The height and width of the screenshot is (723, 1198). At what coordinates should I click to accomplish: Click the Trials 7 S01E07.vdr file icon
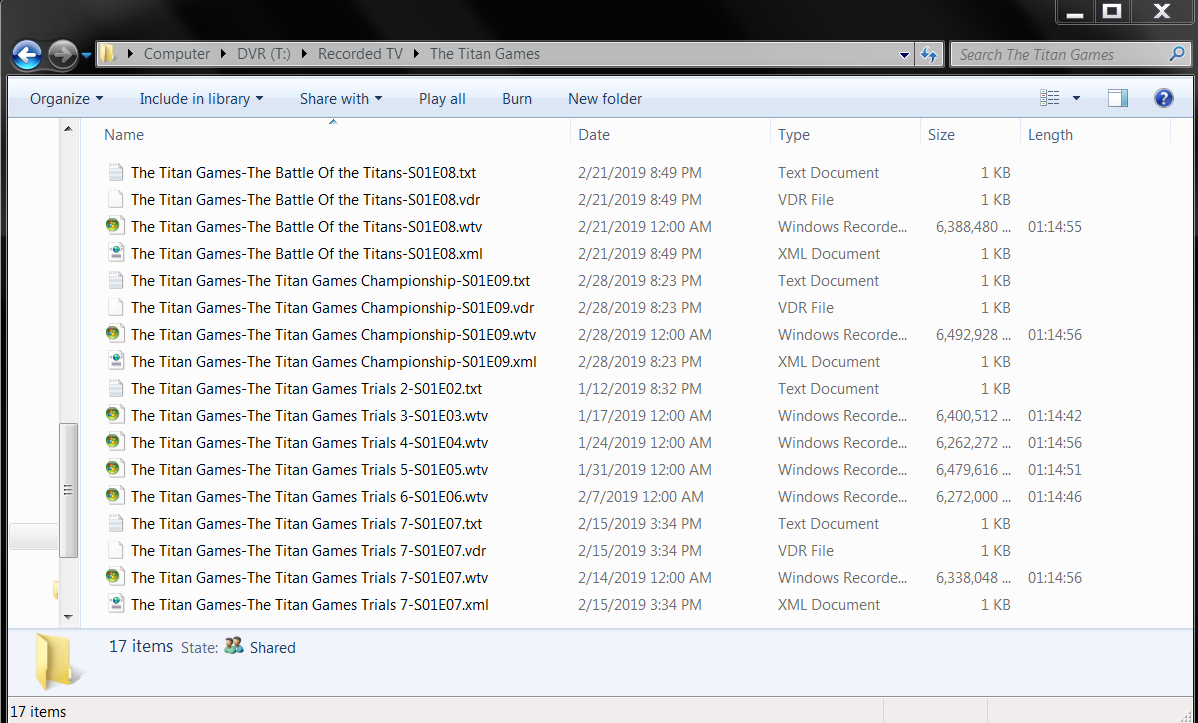point(116,550)
